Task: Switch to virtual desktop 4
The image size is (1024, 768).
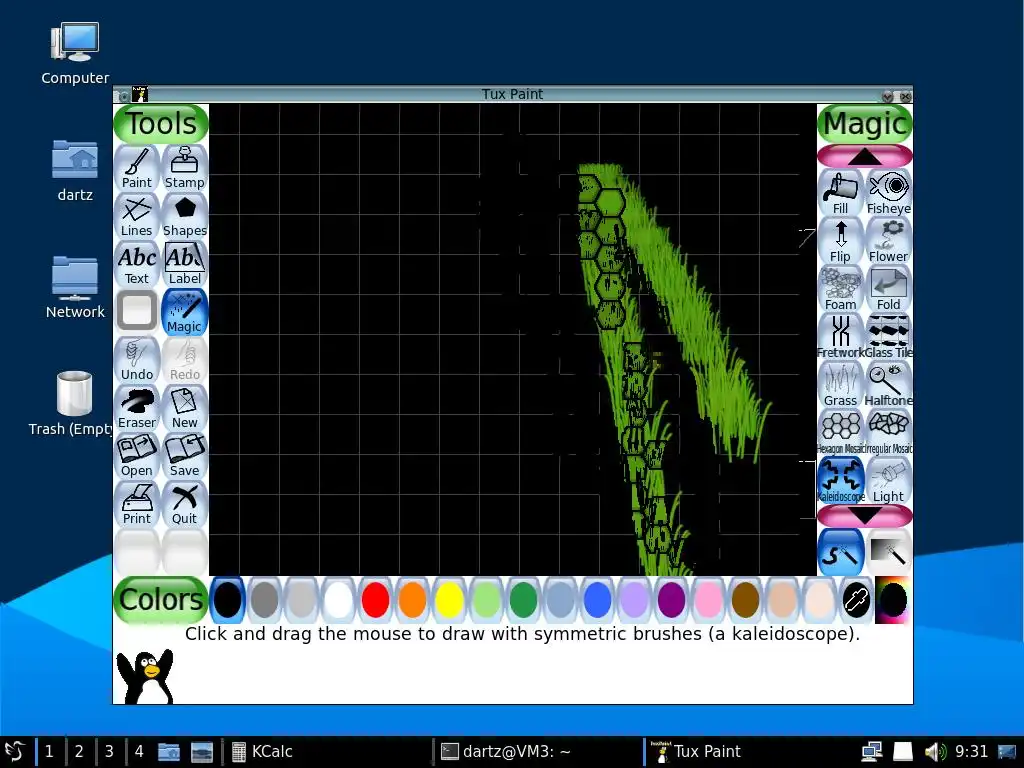Action: click(x=139, y=751)
